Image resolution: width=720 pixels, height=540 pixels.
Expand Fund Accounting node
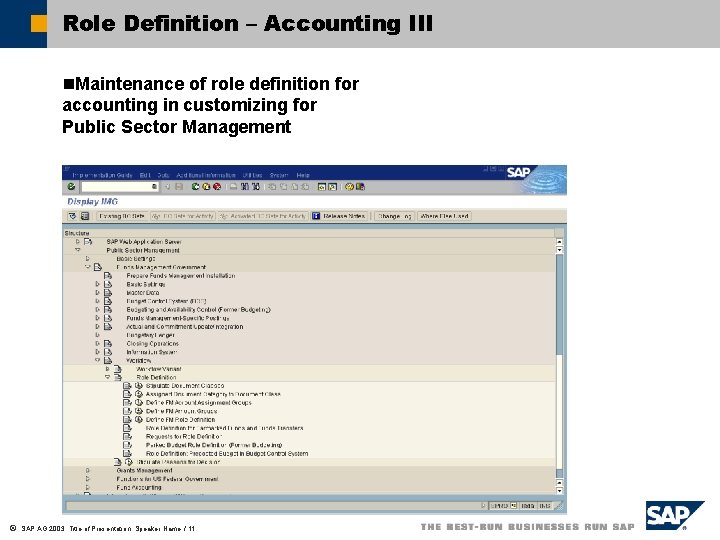[x=88, y=487]
